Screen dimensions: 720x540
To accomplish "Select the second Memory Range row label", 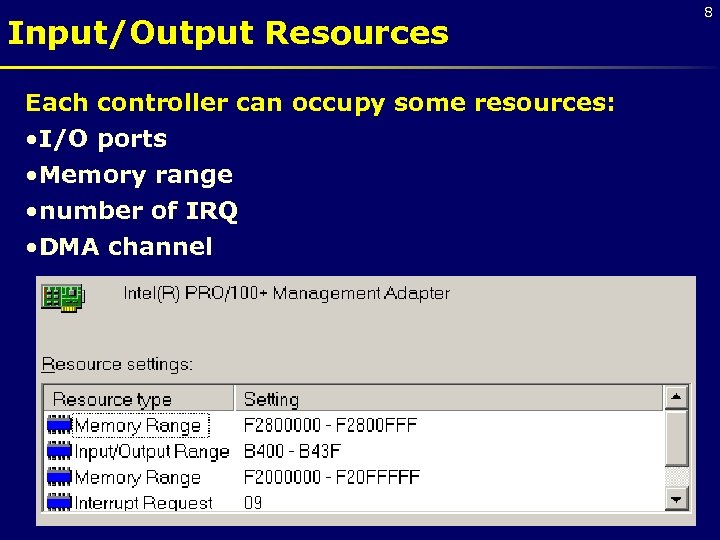I will tap(138, 478).
